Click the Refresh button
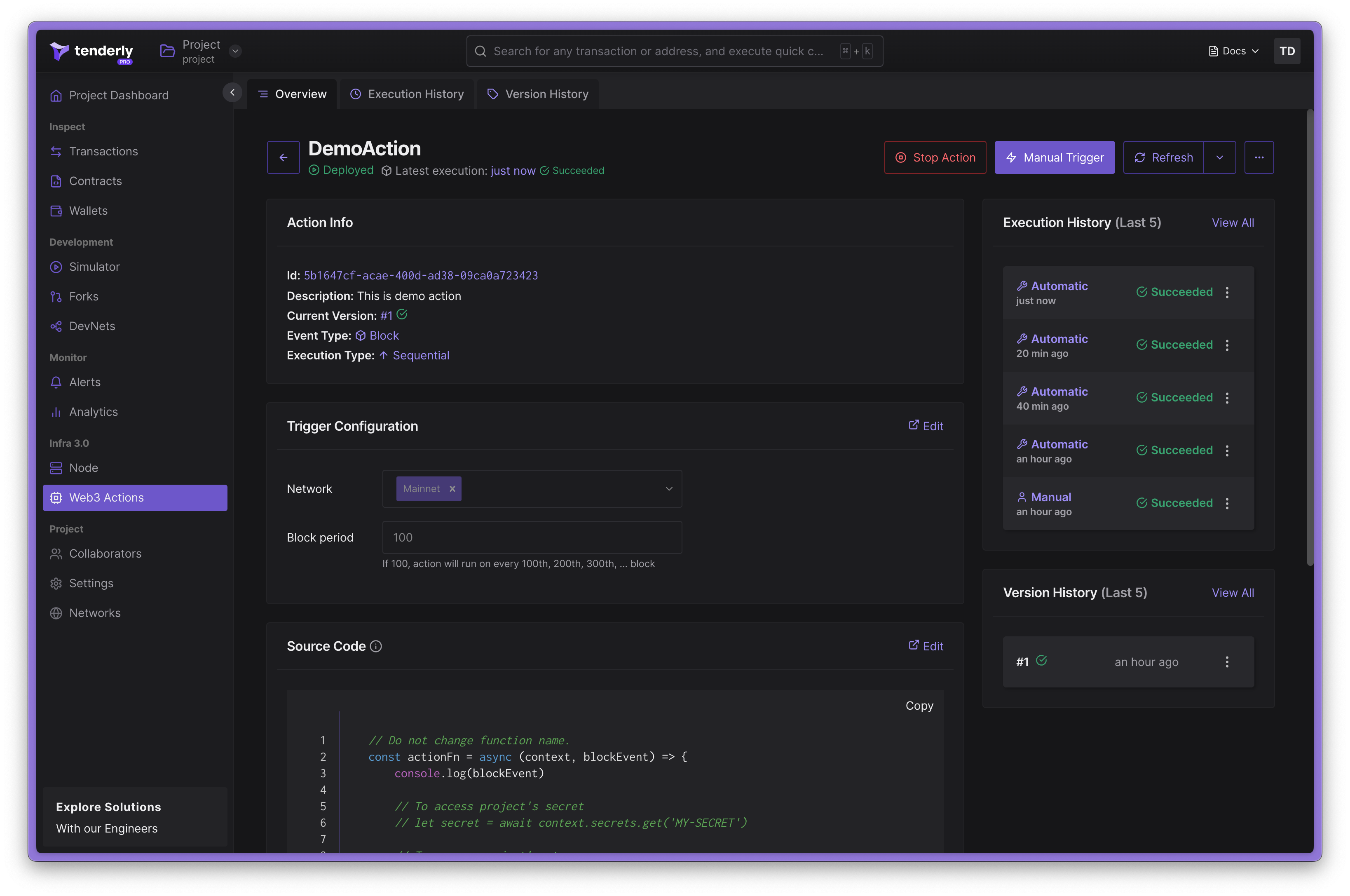The height and width of the screenshot is (896, 1350). [x=1163, y=158]
